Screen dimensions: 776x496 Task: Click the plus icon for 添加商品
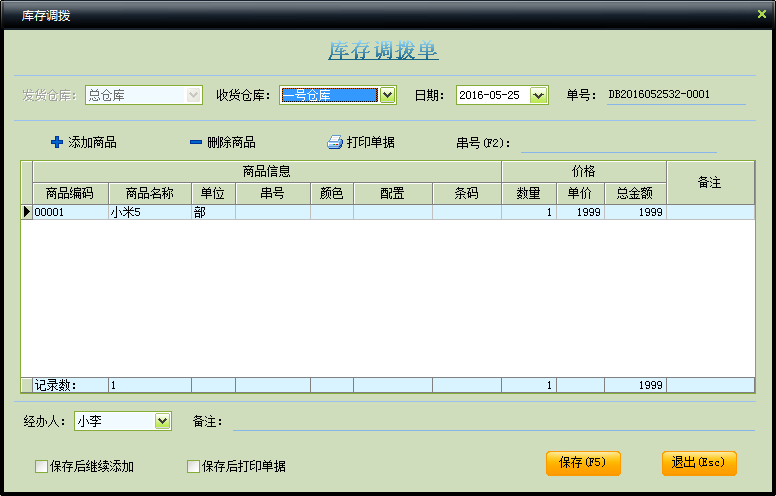click(57, 143)
